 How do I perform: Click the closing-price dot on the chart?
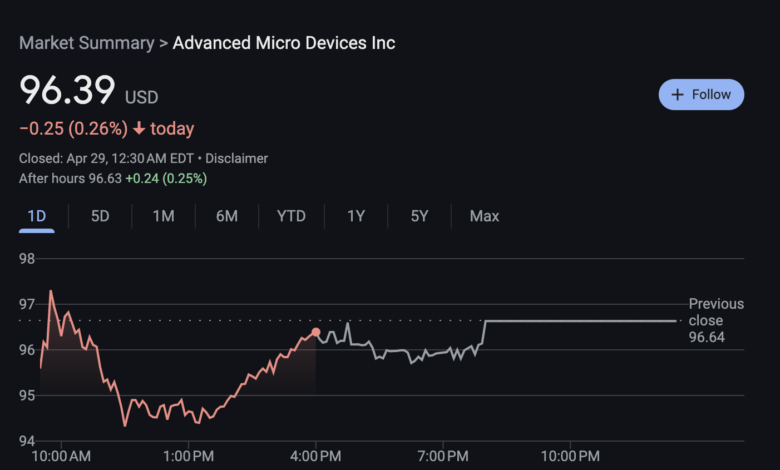(316, 332)
